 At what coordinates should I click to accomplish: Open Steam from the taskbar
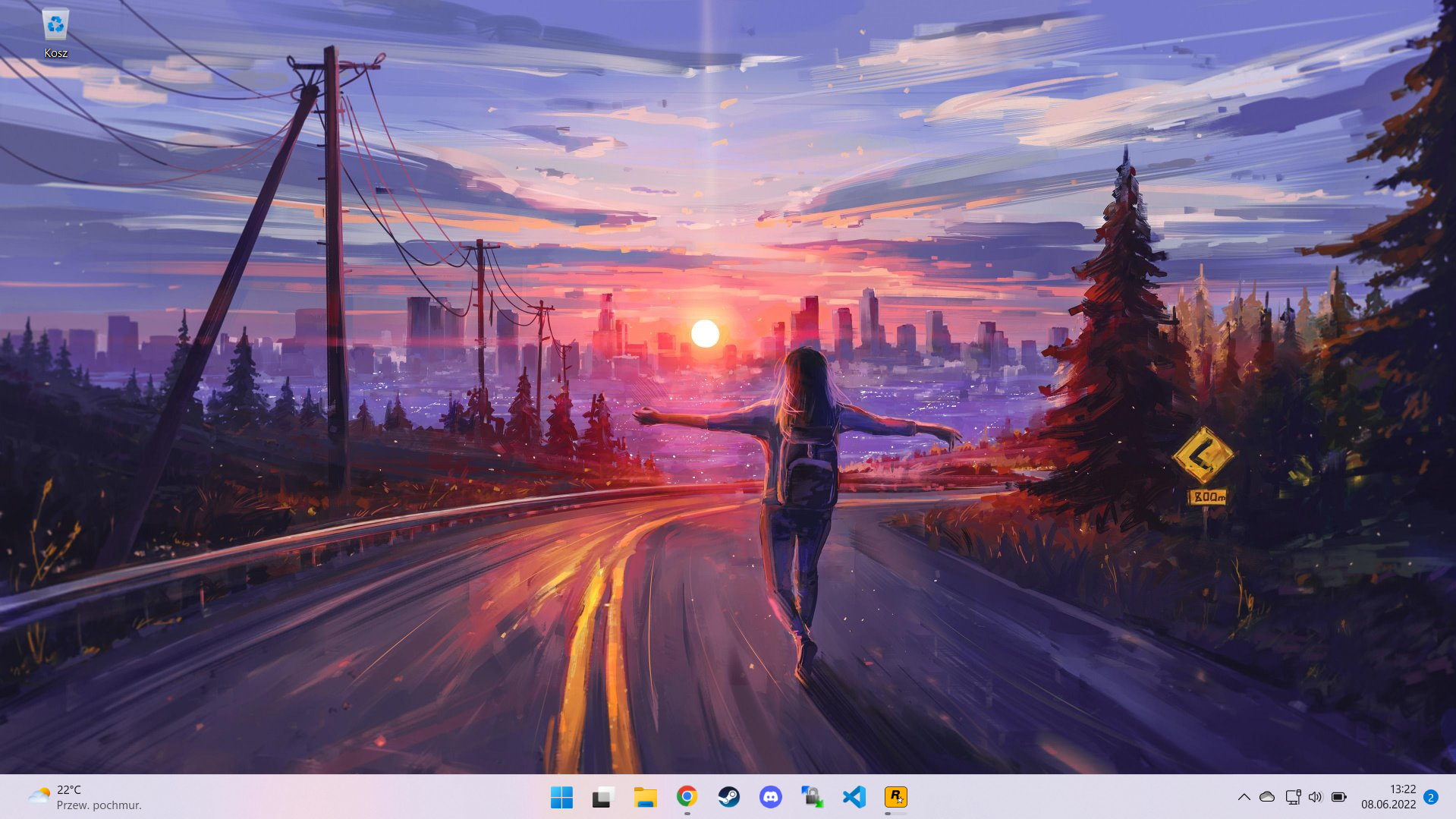coord(728,797)
